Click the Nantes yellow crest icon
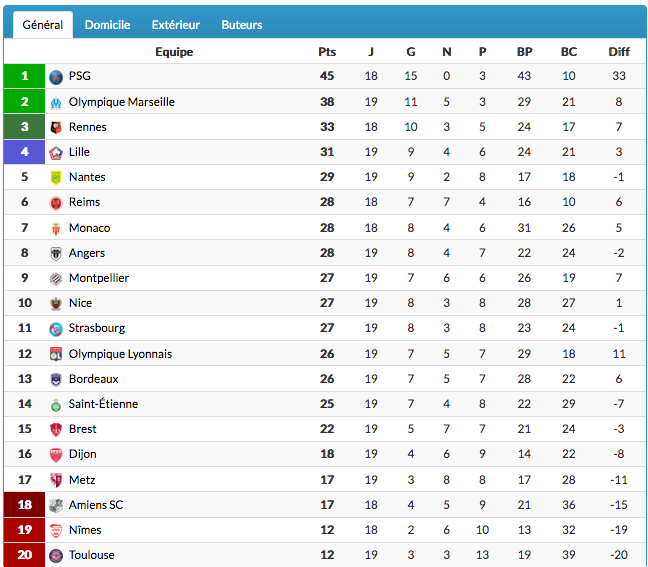648x567 pixels. [56, 178]
